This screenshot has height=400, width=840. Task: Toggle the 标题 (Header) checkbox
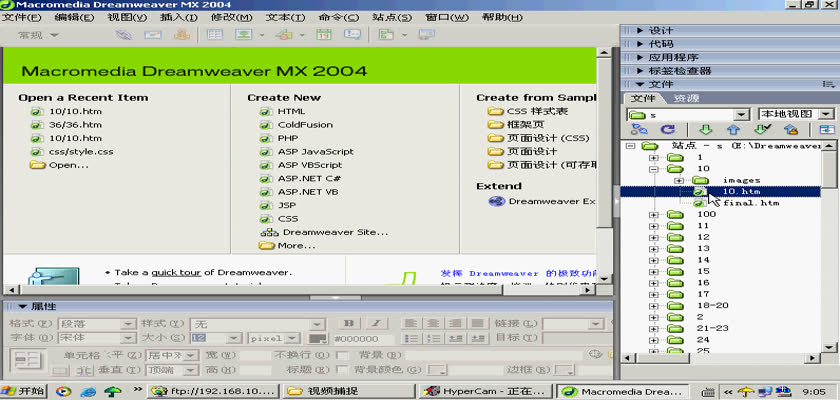[x=340, y=369]
